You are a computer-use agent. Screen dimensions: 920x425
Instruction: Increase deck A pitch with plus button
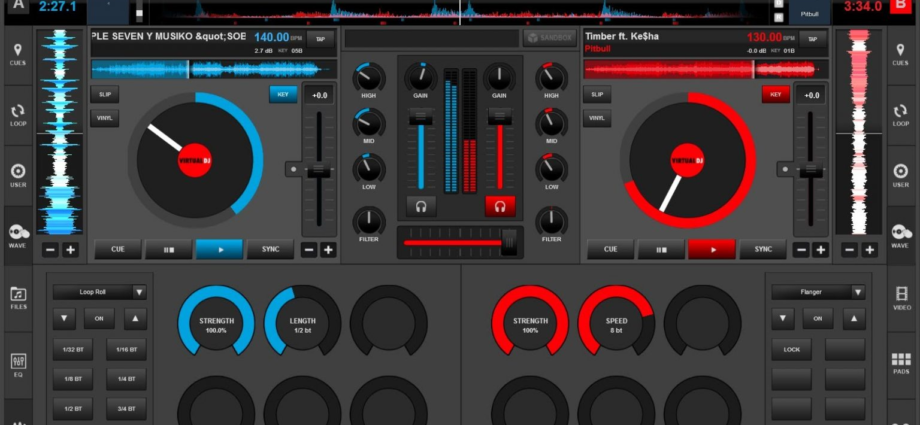click(x=328, y=249)
